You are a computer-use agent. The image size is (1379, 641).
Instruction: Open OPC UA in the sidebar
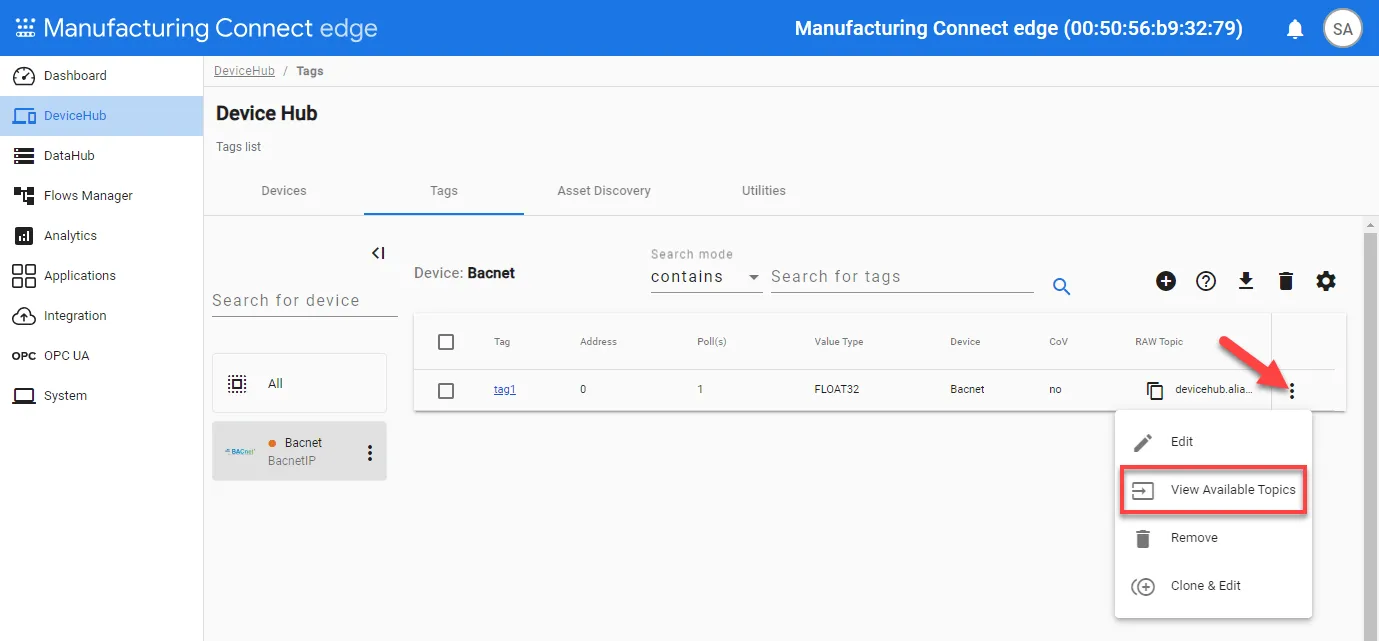(x=101, y=356)
